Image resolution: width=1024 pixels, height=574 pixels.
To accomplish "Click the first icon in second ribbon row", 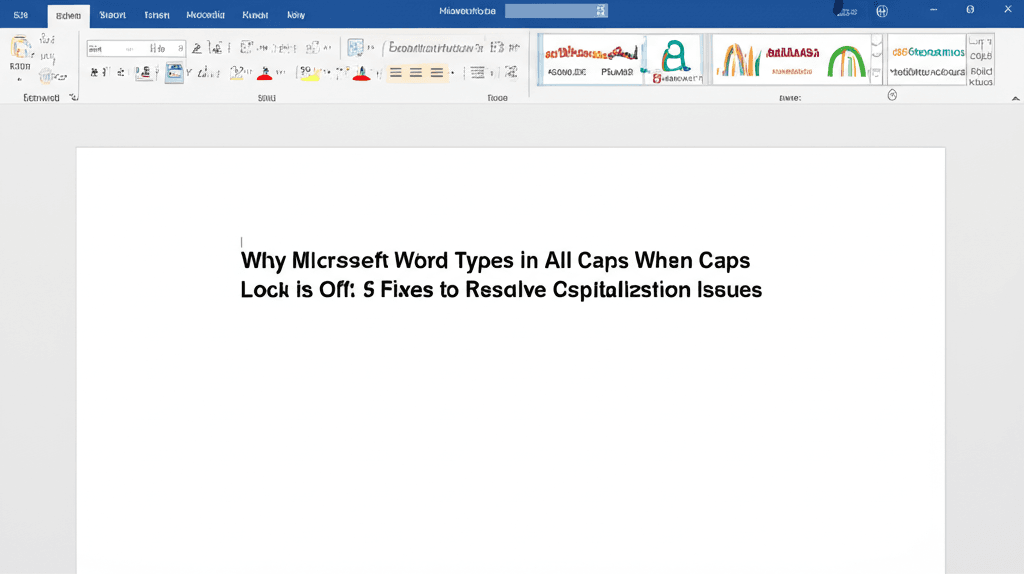I will click(95, 72).
